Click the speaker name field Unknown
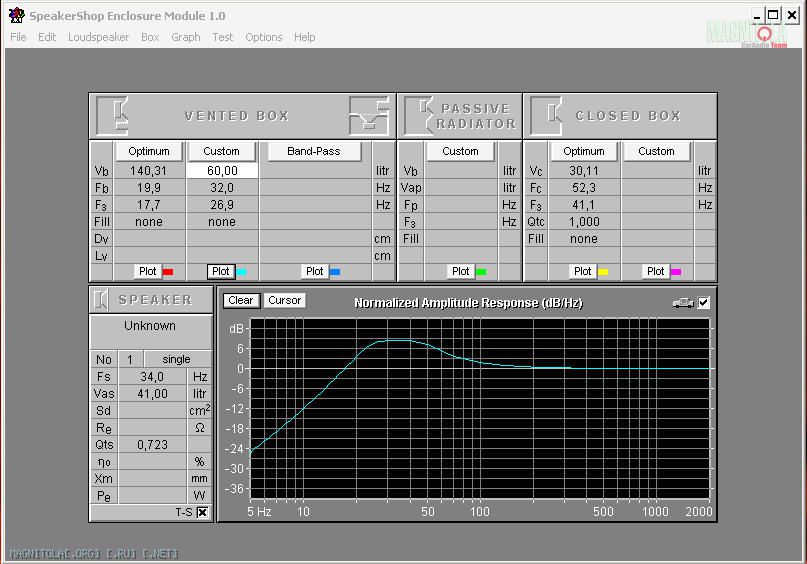 point(150,331)
